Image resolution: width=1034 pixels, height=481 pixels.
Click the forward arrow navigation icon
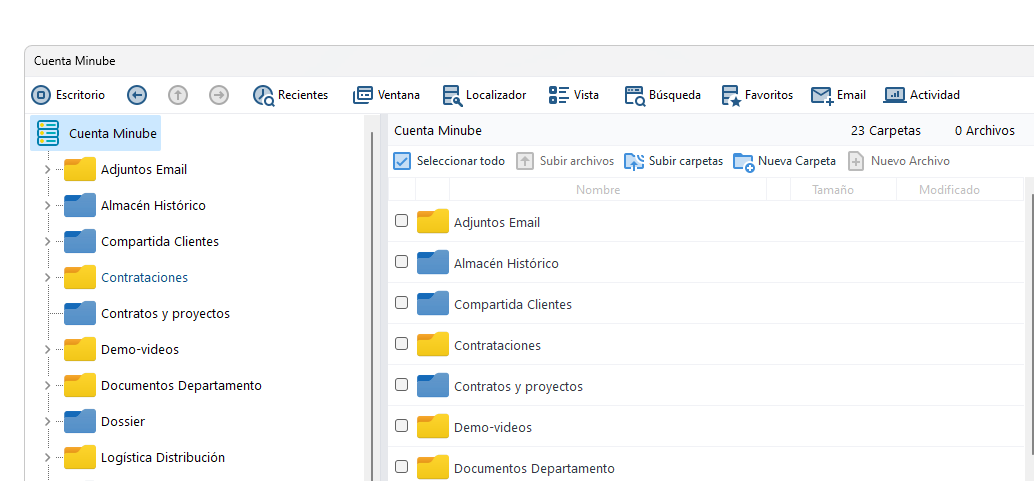click(x=219, y=95)
